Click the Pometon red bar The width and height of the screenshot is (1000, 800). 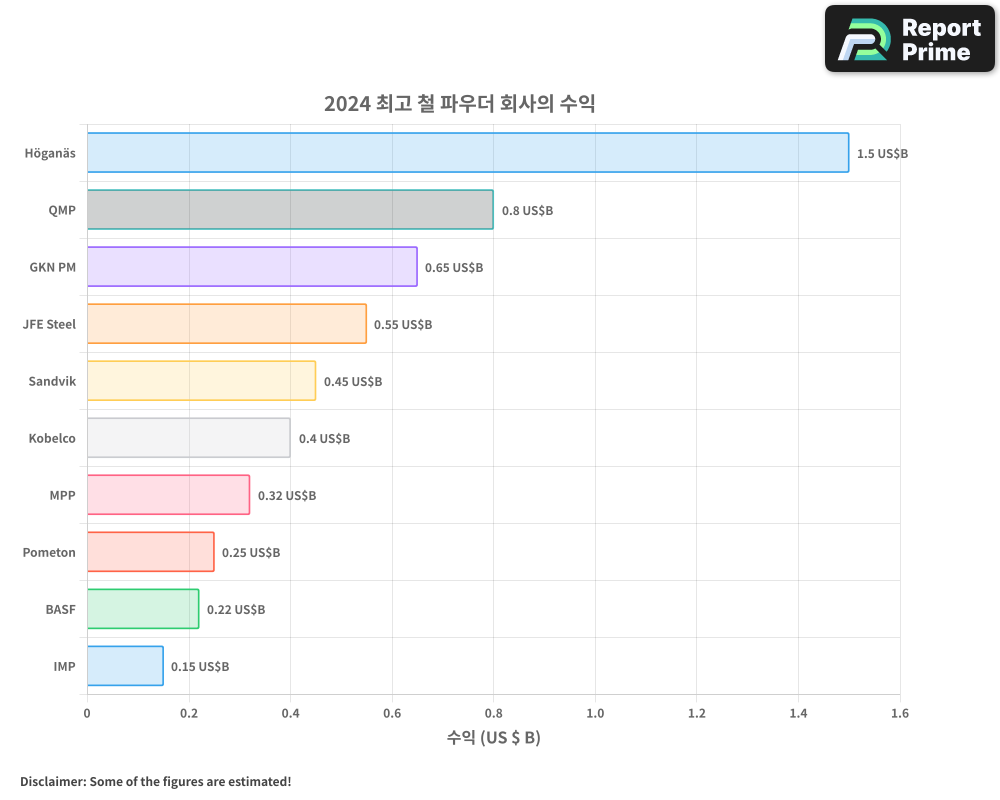pos(150,552)
